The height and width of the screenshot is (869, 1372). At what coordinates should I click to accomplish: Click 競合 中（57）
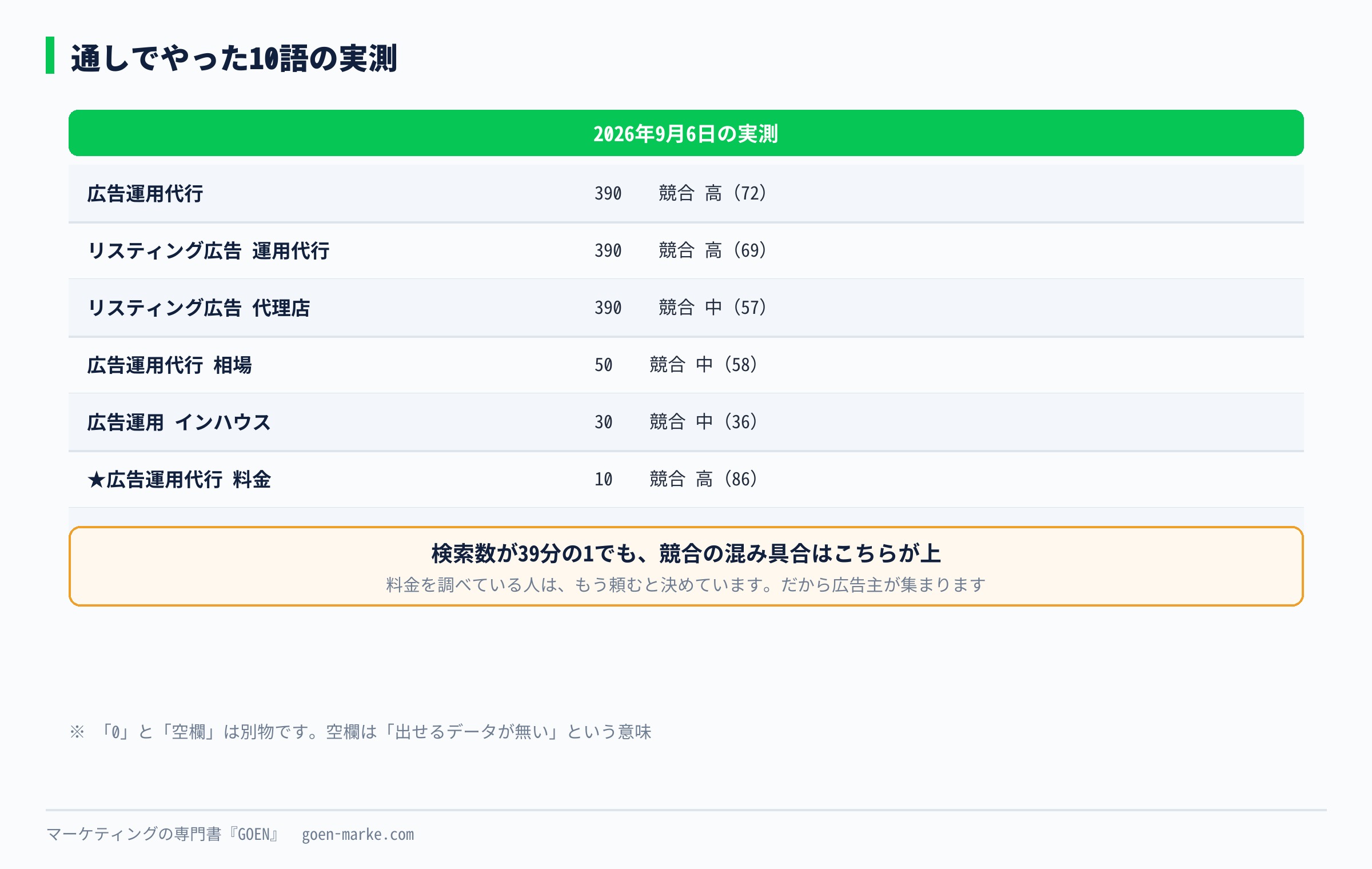tap(712, 308)
